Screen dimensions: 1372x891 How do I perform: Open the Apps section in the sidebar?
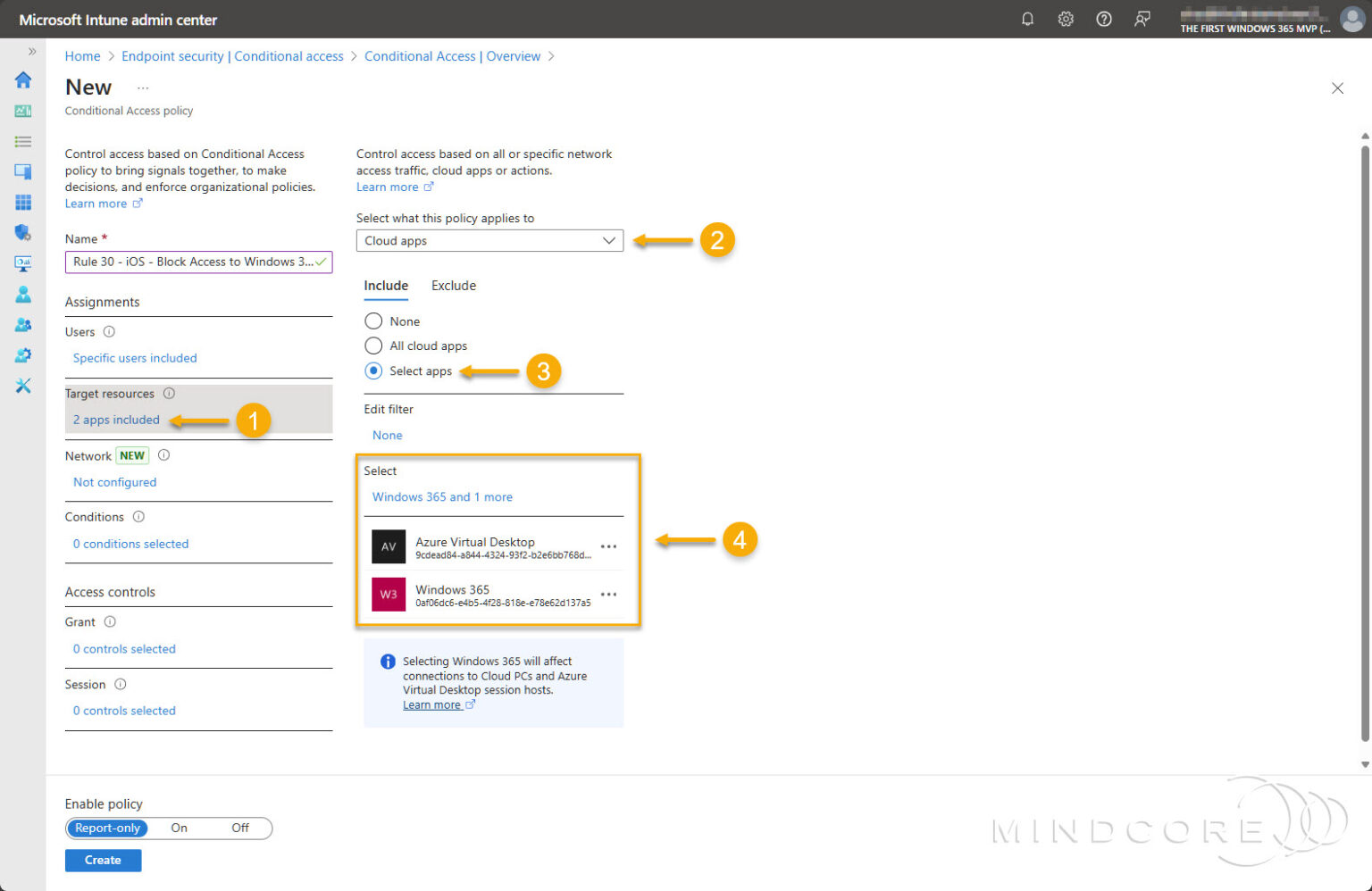pyautogui.click(x=23, y=202)
